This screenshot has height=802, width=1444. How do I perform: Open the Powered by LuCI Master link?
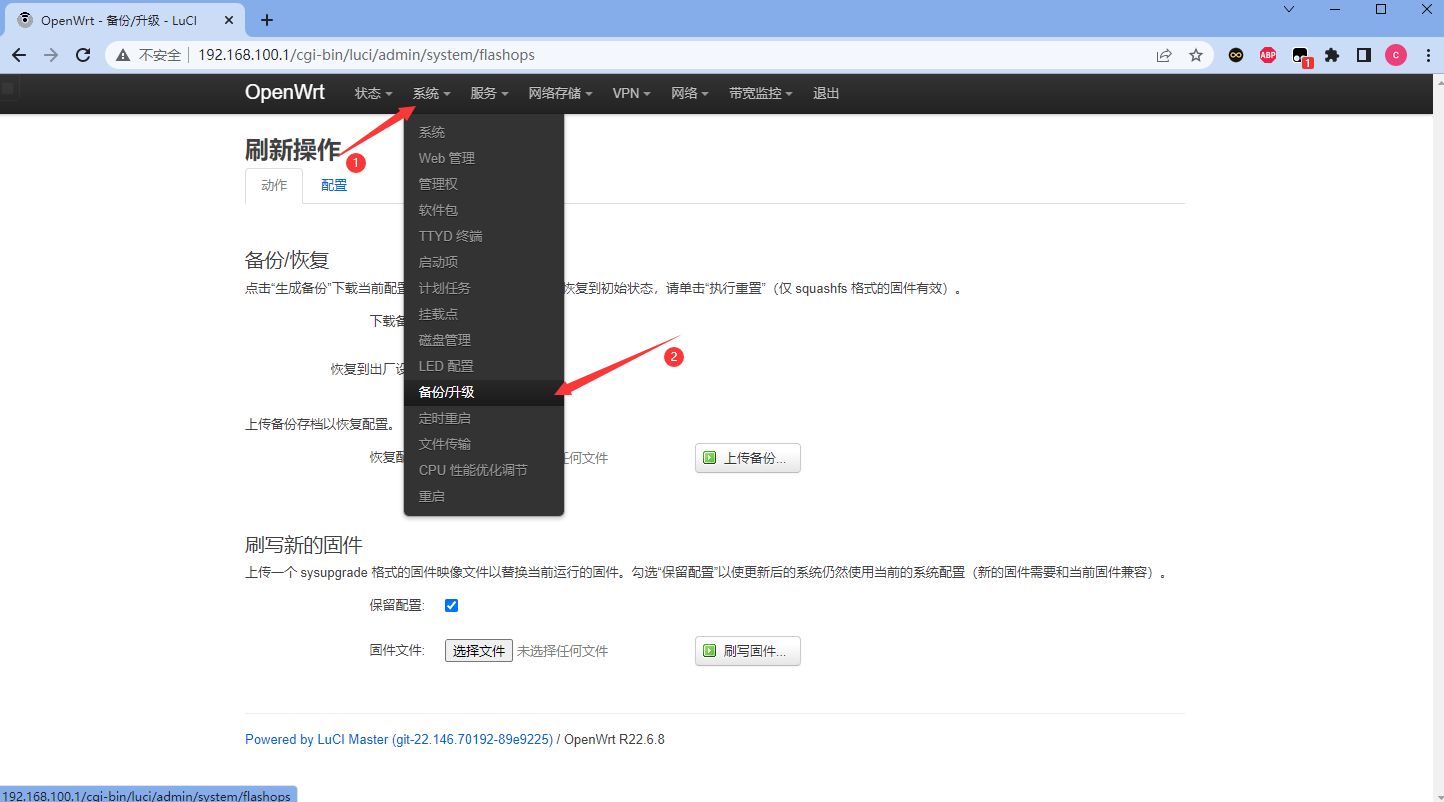coord(399,740)
